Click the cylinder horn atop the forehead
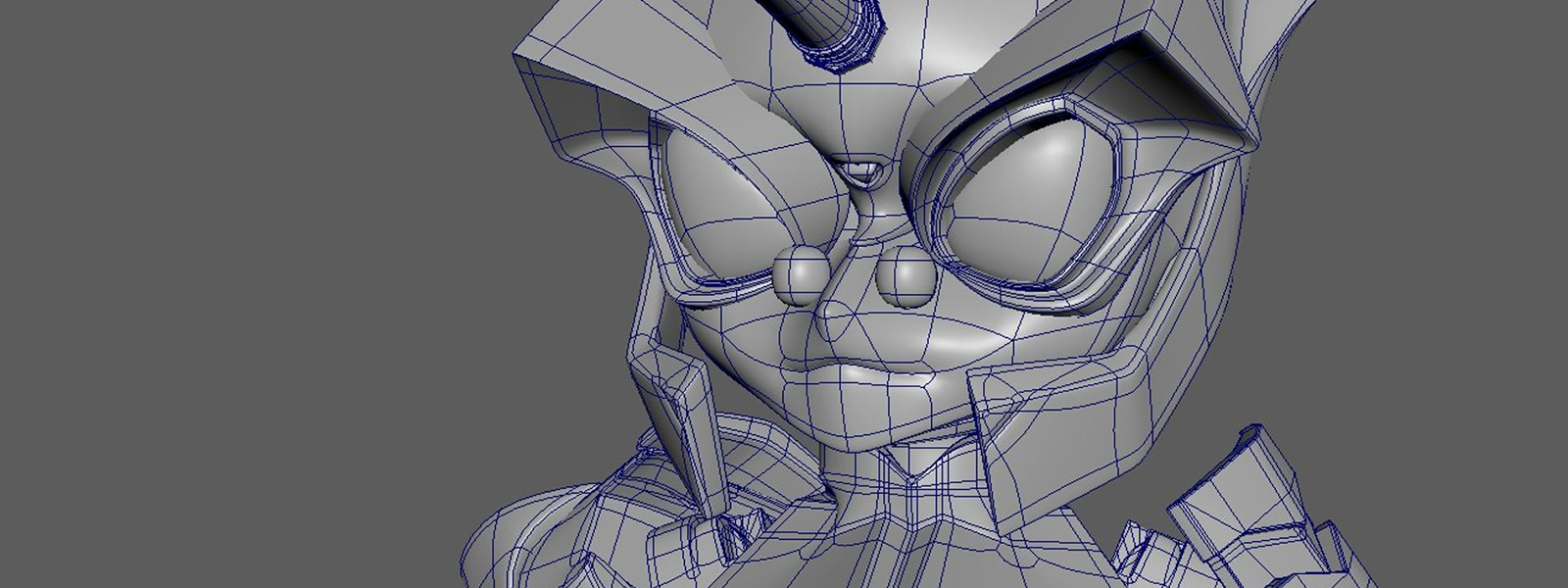The height and width of the screenshot is (588, 1568). pyautogui.click(x=833, y=29)
